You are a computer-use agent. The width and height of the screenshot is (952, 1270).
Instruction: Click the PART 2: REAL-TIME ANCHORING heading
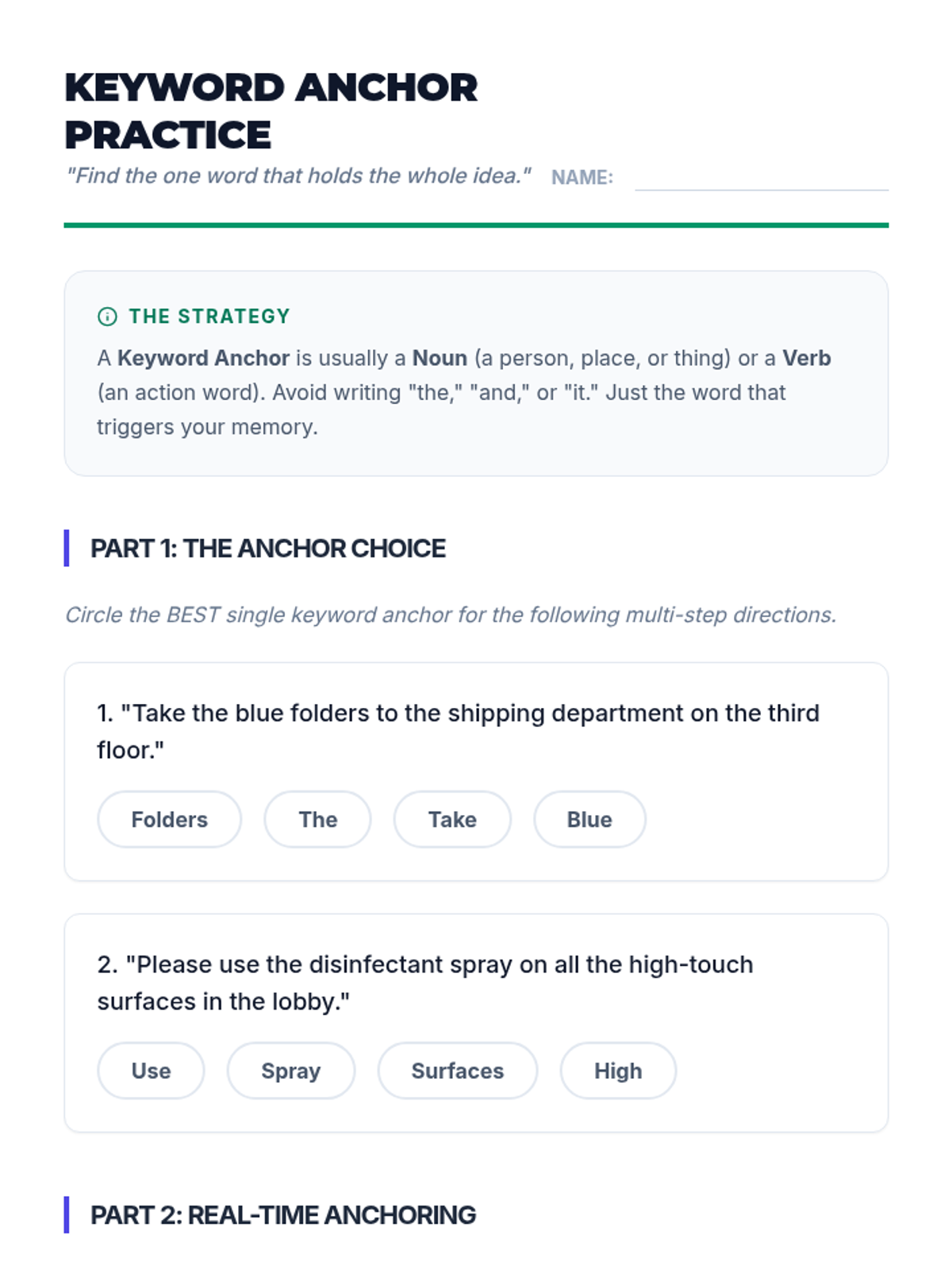pos(283,1215)
